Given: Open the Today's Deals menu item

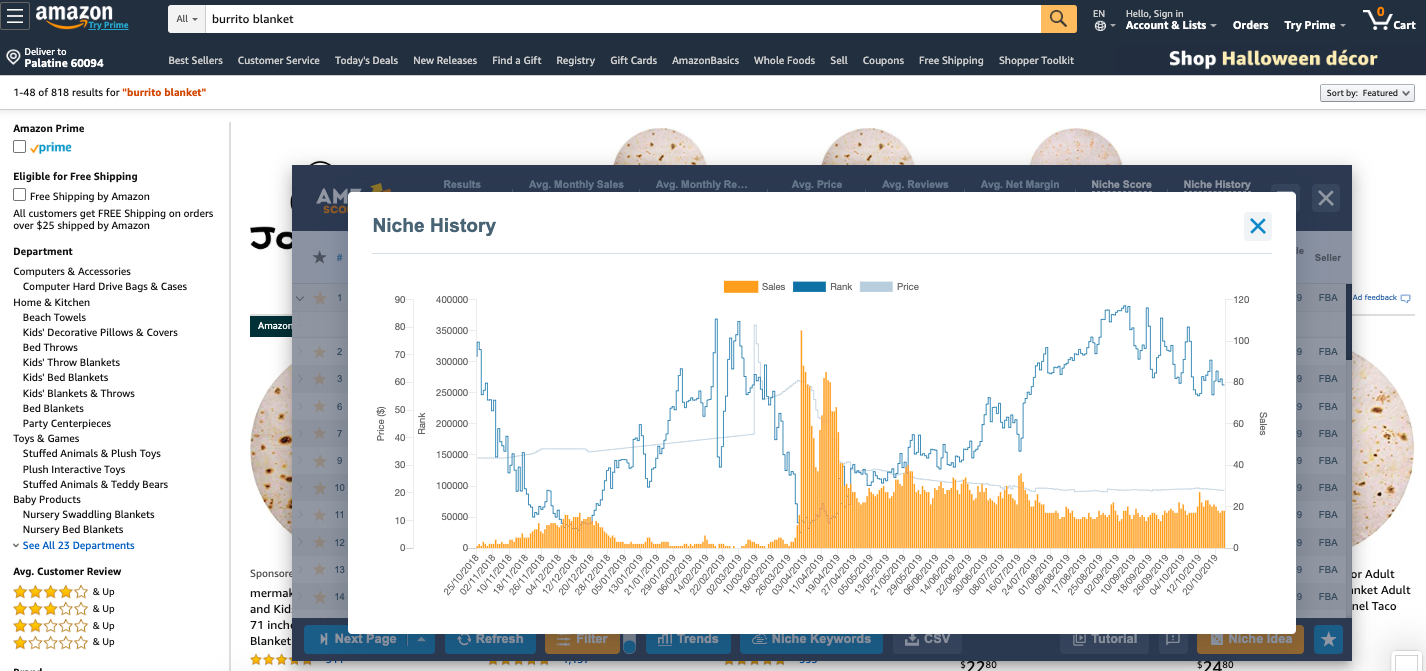Looking at the screenshot, I should (x=366, y=60).
